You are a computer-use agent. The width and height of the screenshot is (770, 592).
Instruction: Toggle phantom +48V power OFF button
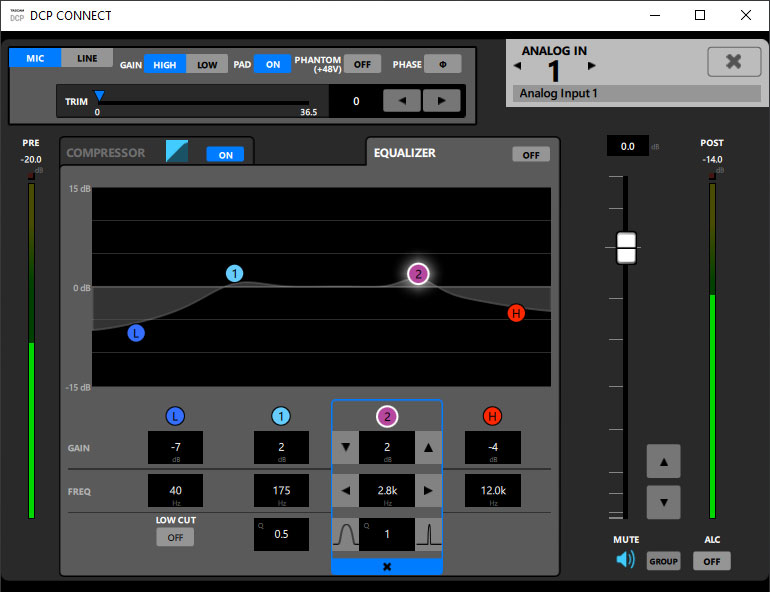point(362,64)
